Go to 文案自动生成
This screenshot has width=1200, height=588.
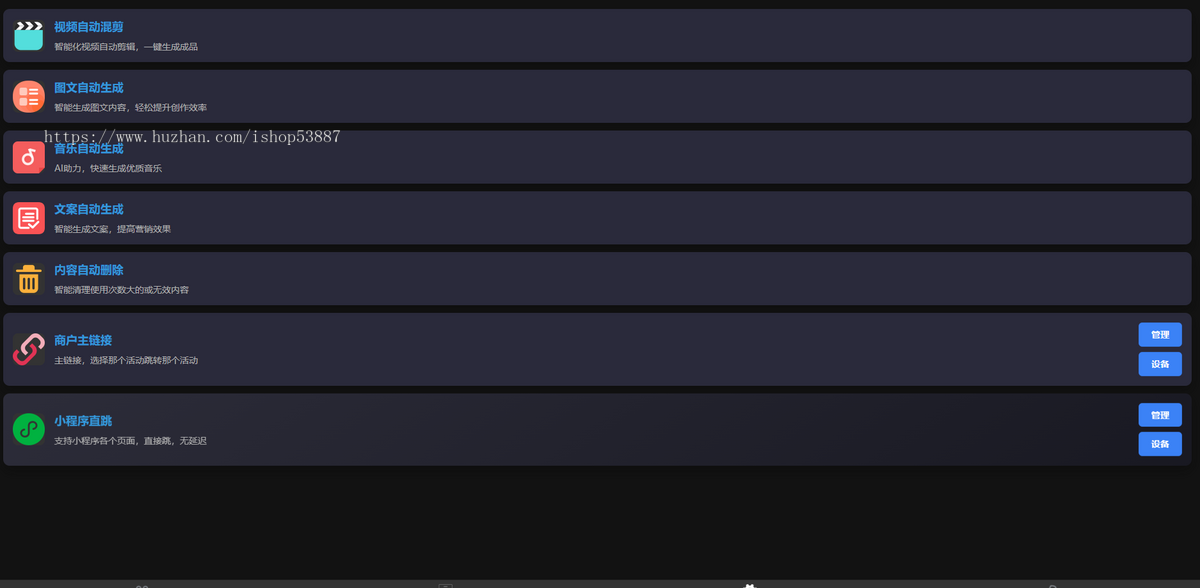point(89,210)
